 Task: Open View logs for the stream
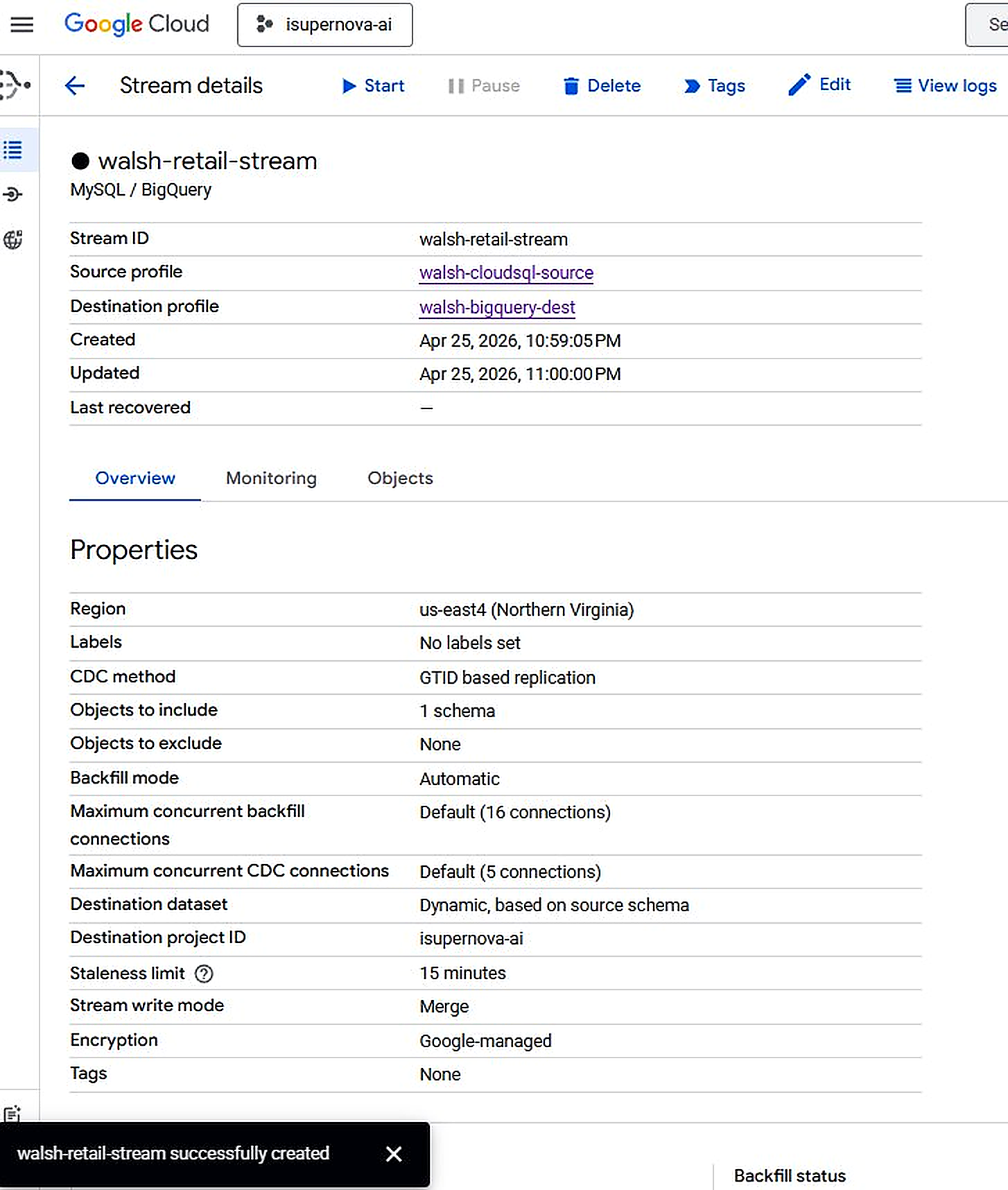pyautogui.click(x=946, y=85)
